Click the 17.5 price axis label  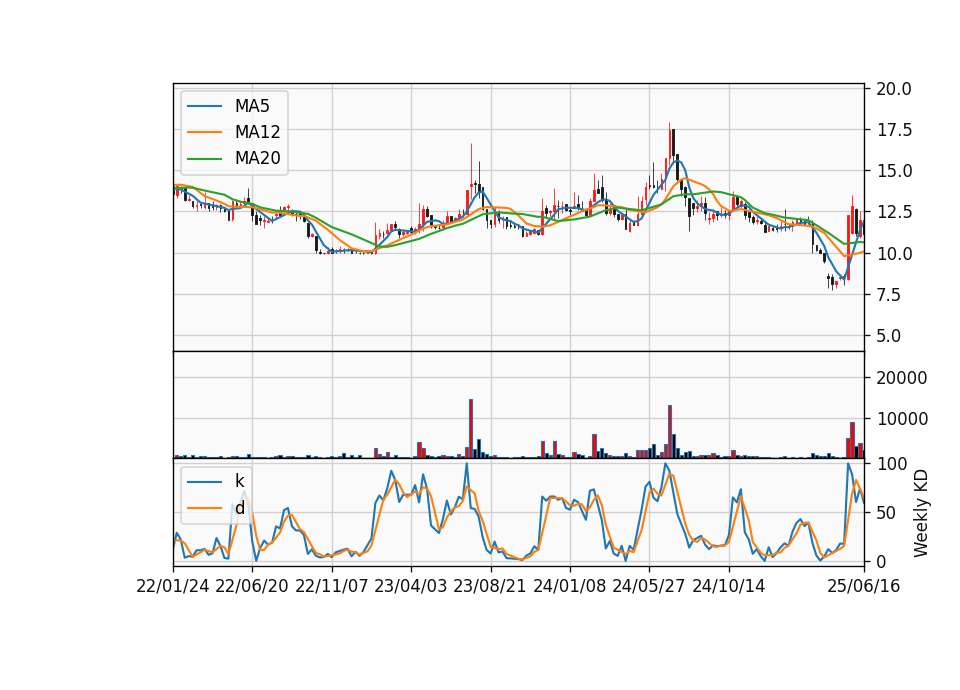(894, 130)
